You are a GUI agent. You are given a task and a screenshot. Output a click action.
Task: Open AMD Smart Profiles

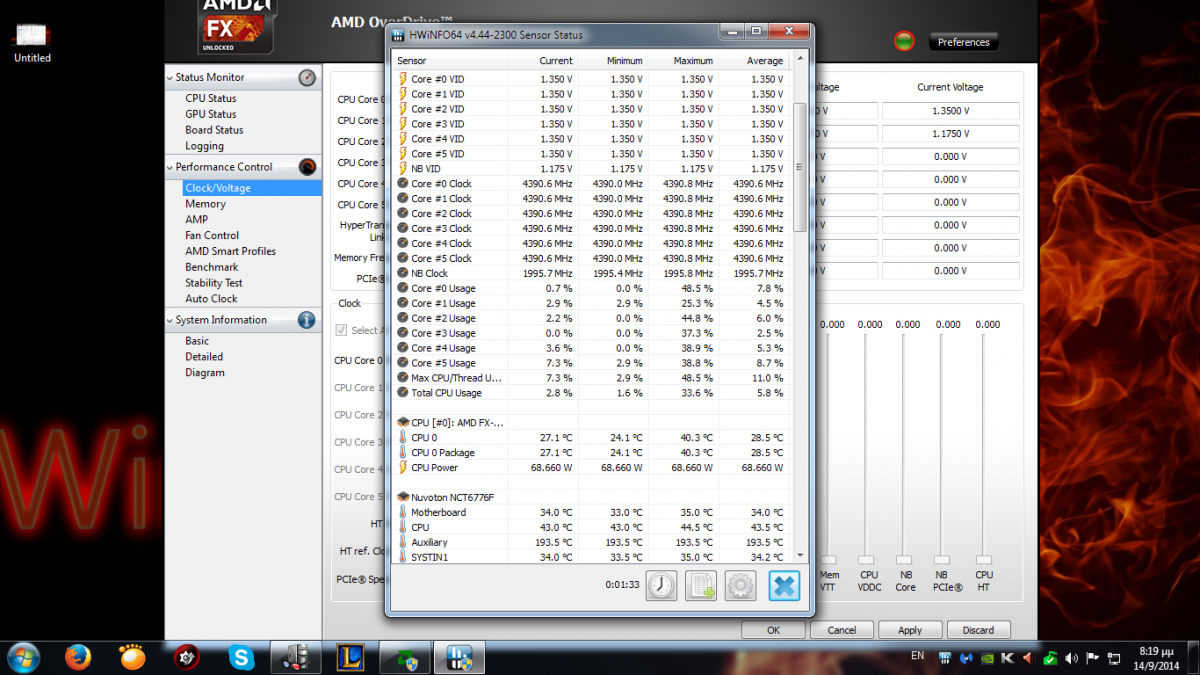point(230,252)
